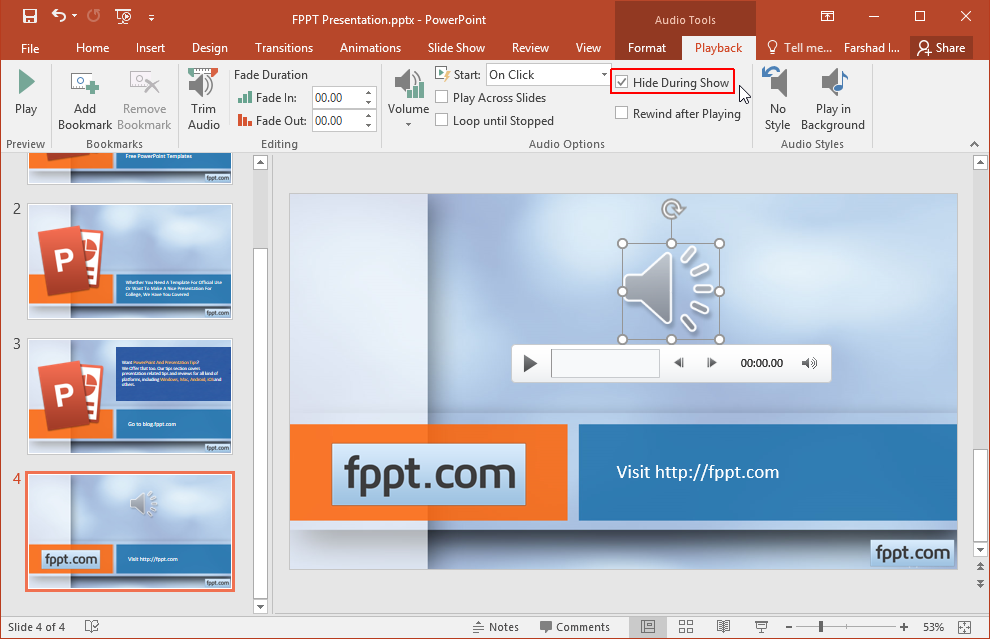
Task: Select slide 2 thumbnail
Action: (130, 261)
